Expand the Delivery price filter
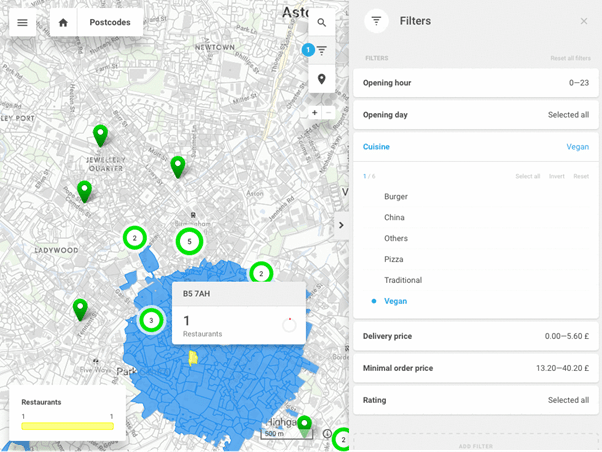 (475, 336)
